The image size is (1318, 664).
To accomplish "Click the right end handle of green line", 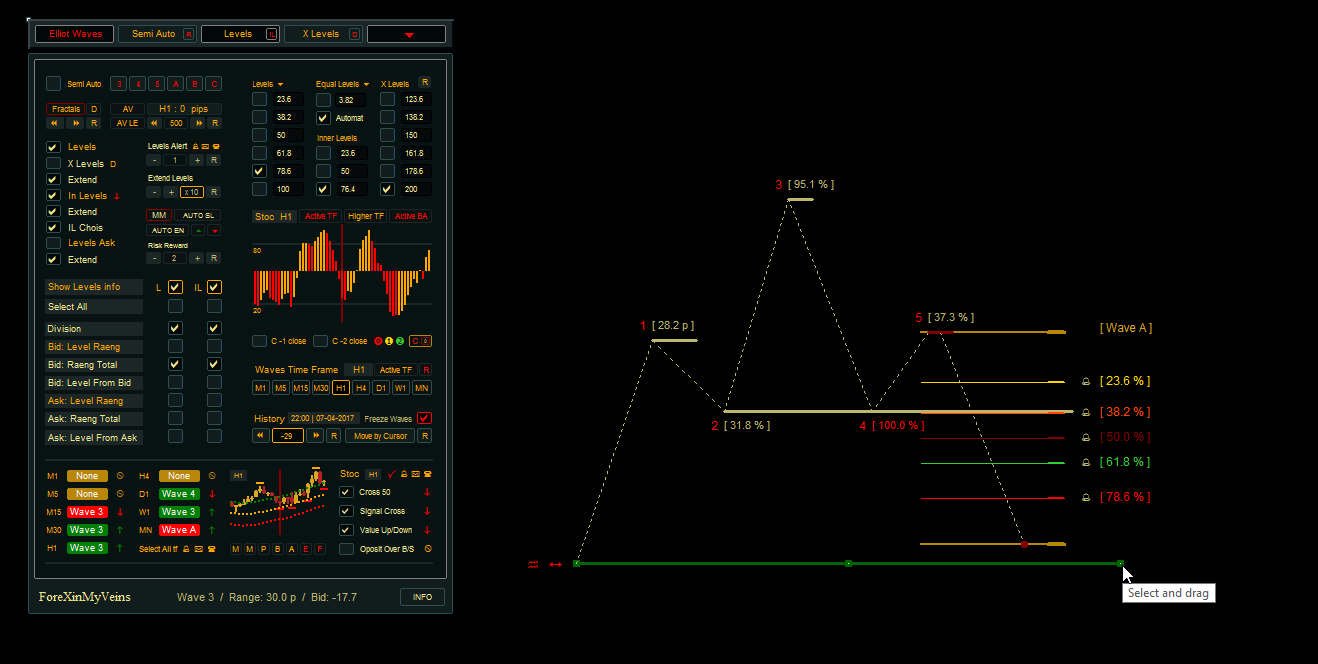I will 1120,564.
